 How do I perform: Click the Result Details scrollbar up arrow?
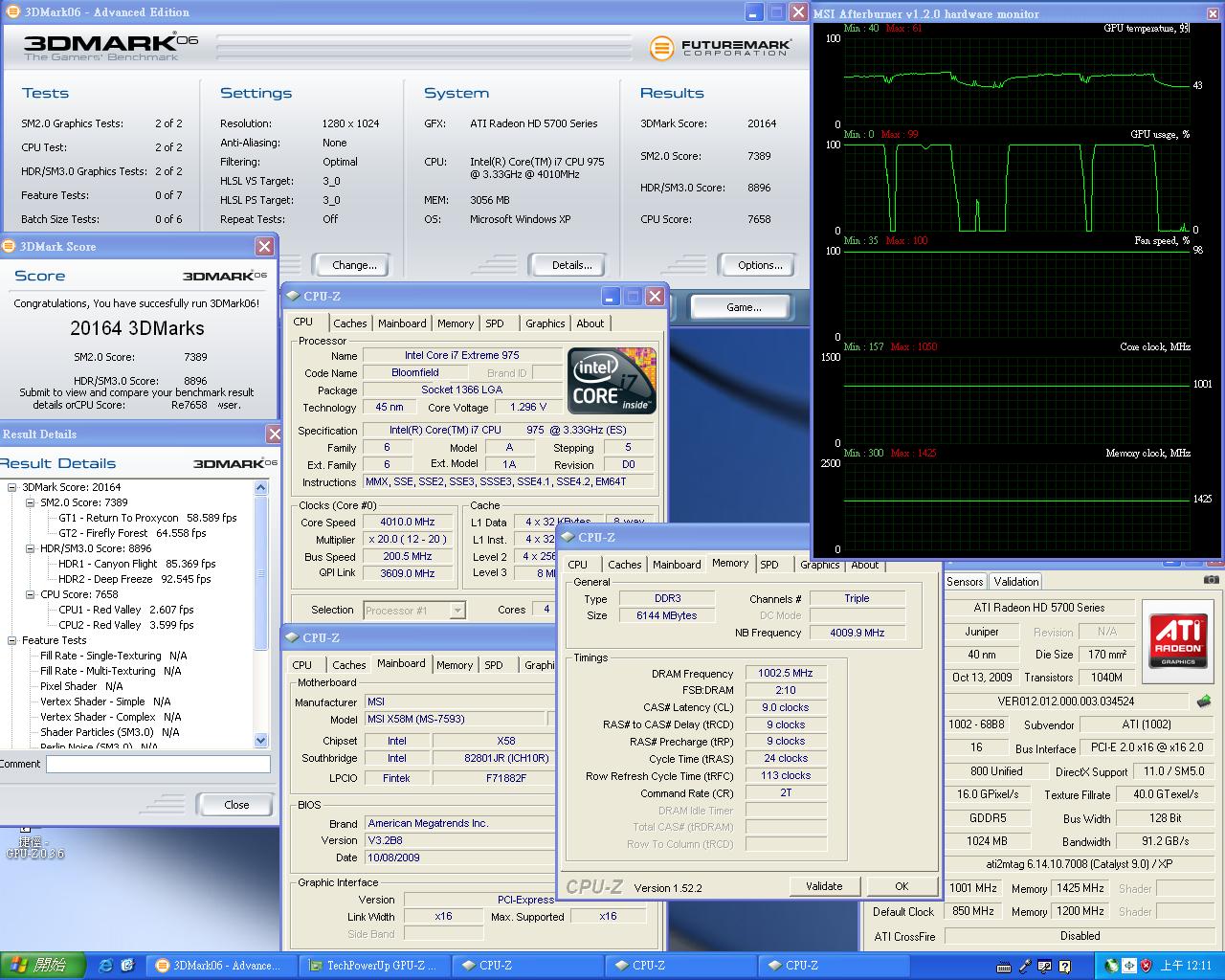coord(261,488)
